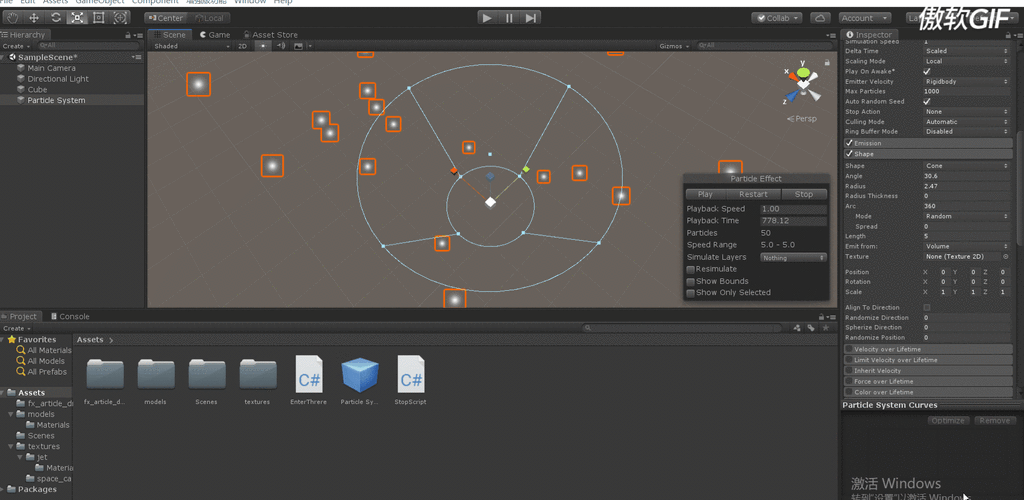Open the cloud services icon
The image size is (1024, 500).
[x=820, y=18]
